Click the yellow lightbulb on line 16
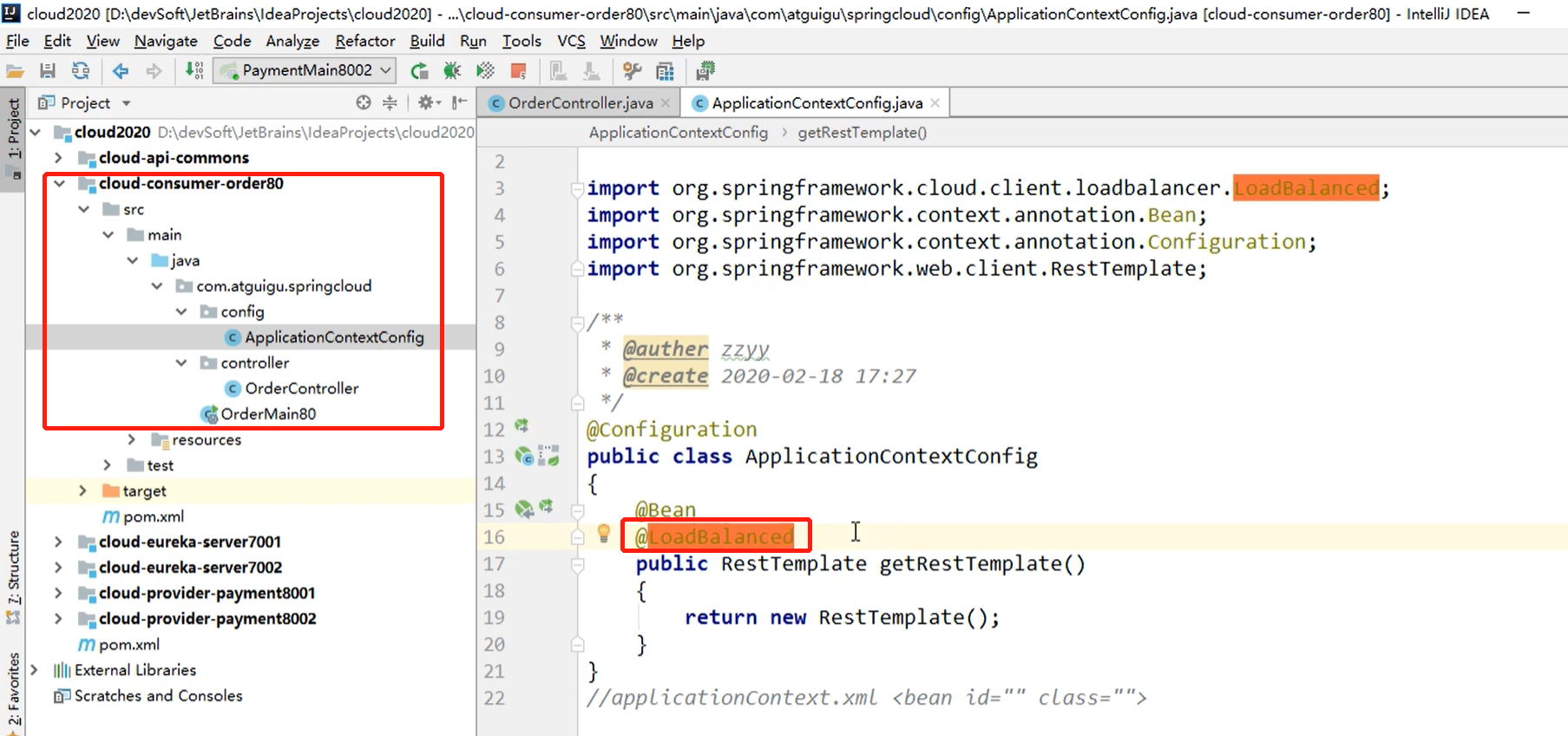 [x=604, y=534]
